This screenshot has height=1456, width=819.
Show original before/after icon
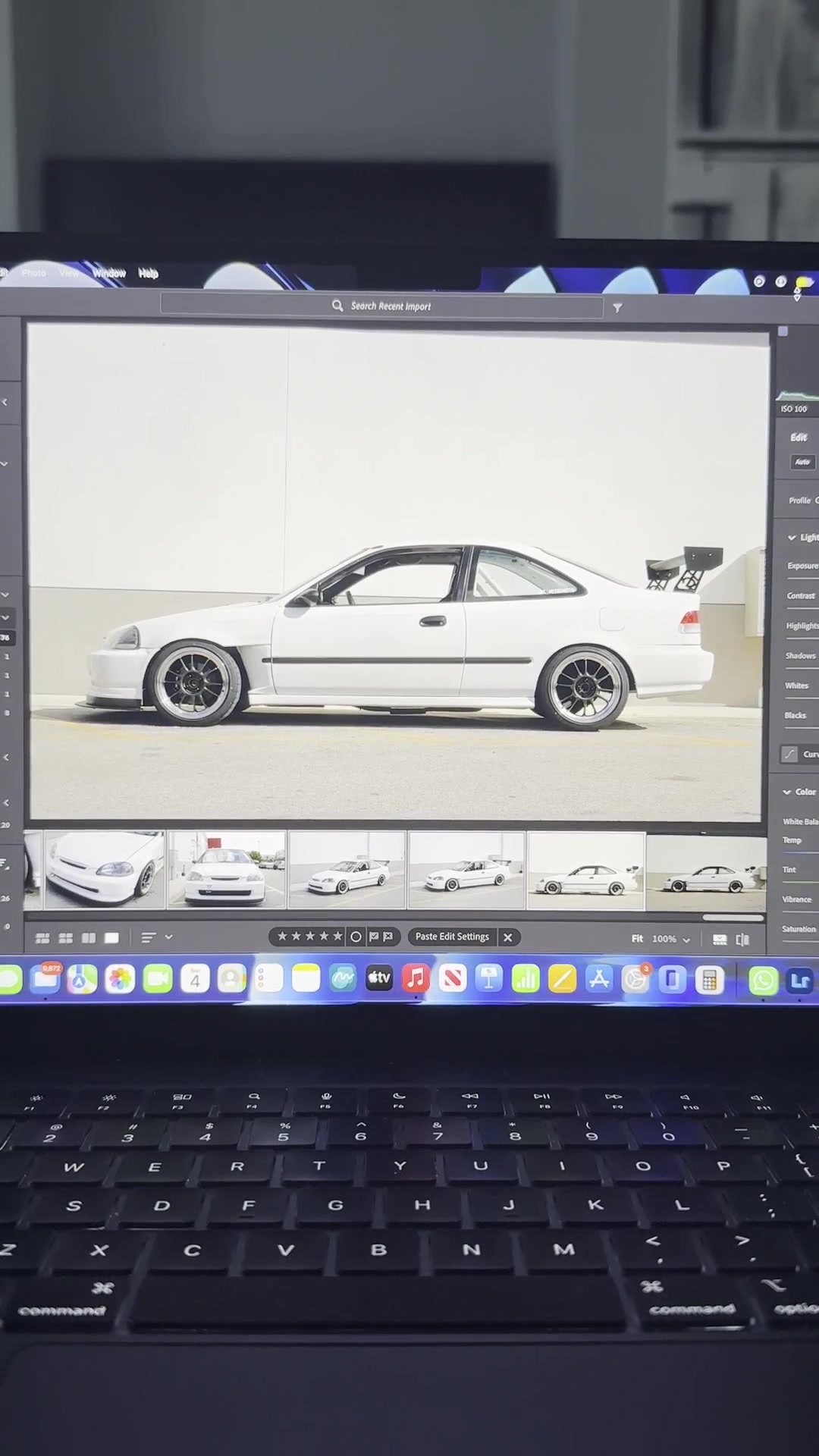coord(742,940)
